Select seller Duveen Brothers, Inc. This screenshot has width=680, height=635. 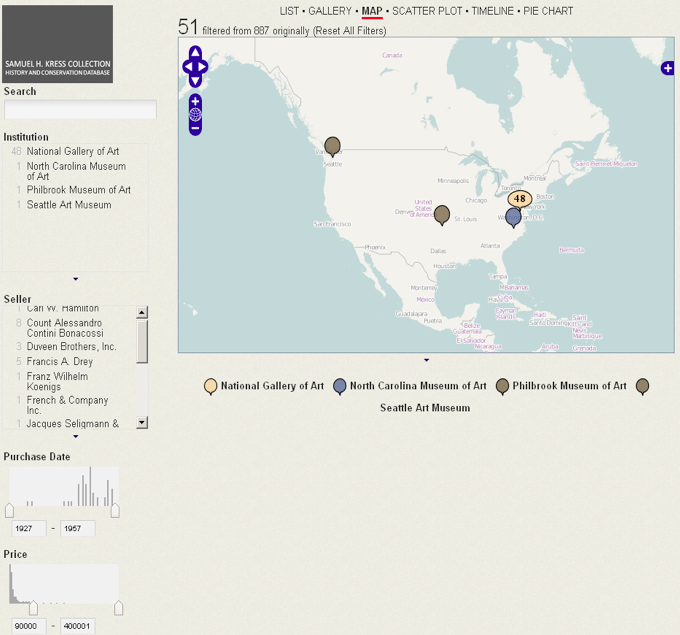point(71,347)
